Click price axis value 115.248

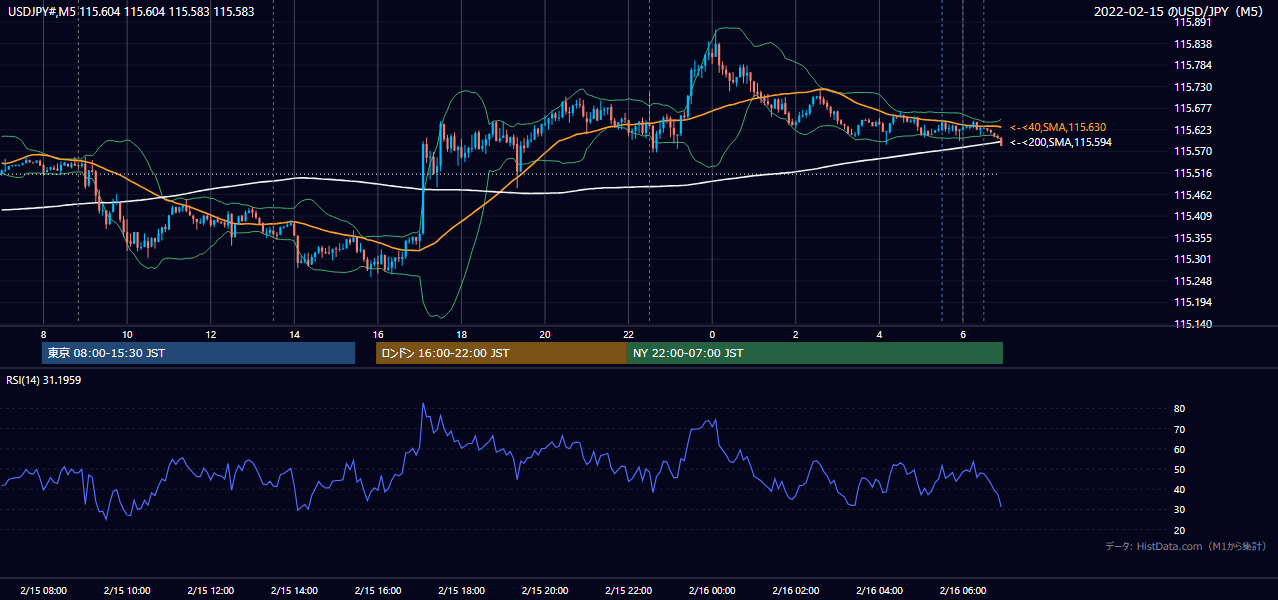(1194, 281)
